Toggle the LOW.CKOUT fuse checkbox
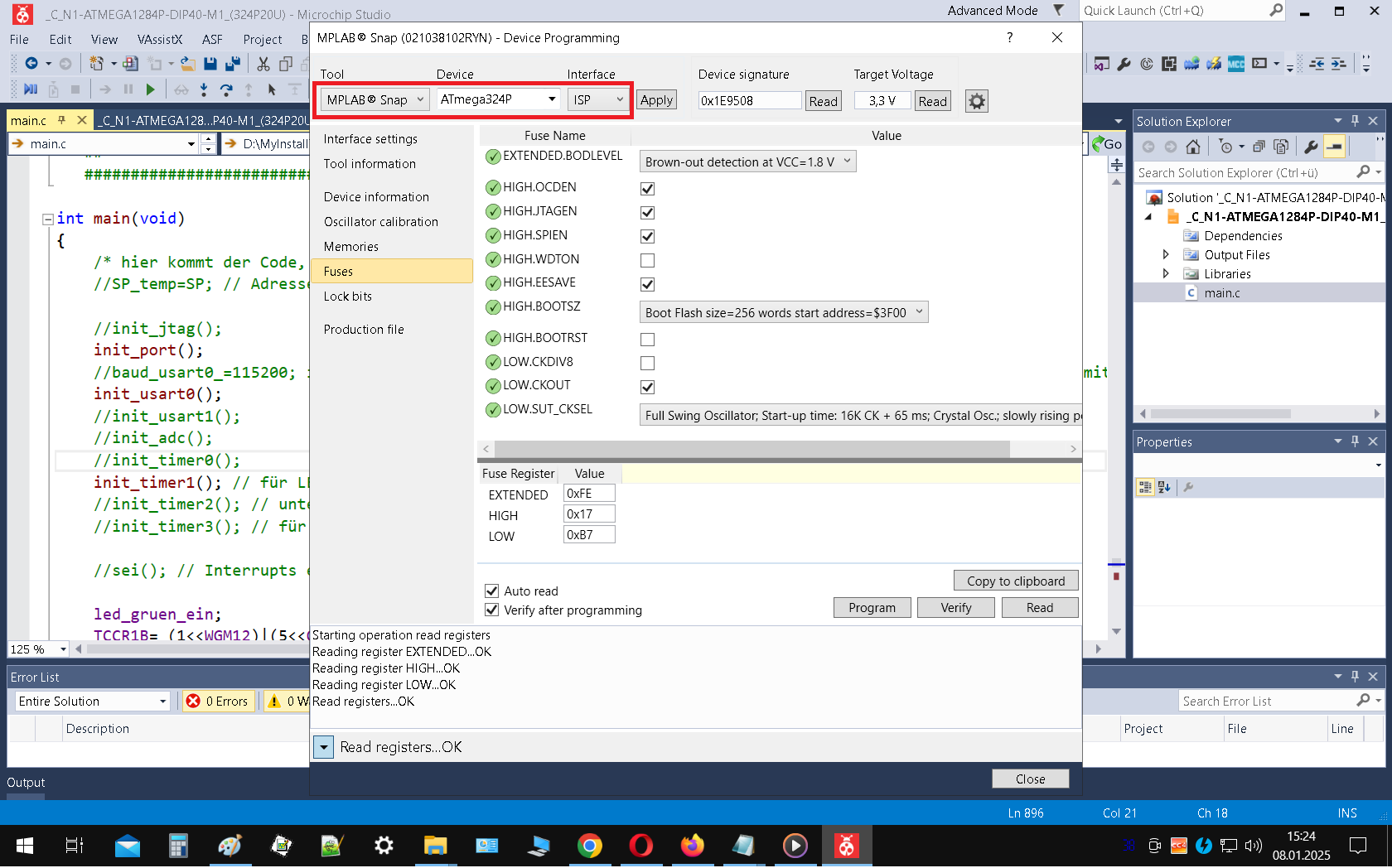The image size is (1392, 868). (648, 388)
